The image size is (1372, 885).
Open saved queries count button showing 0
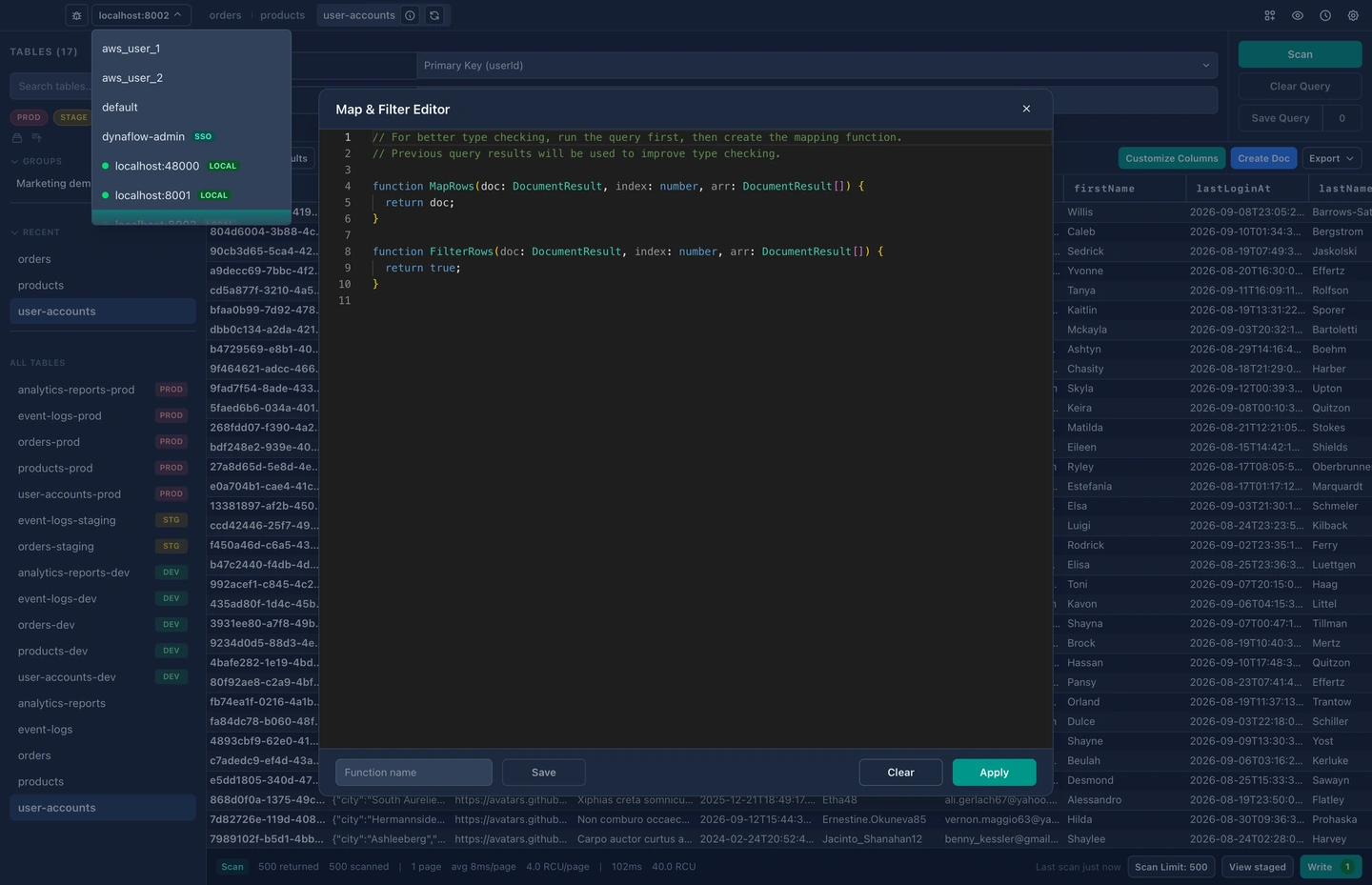pos(1342,118)
